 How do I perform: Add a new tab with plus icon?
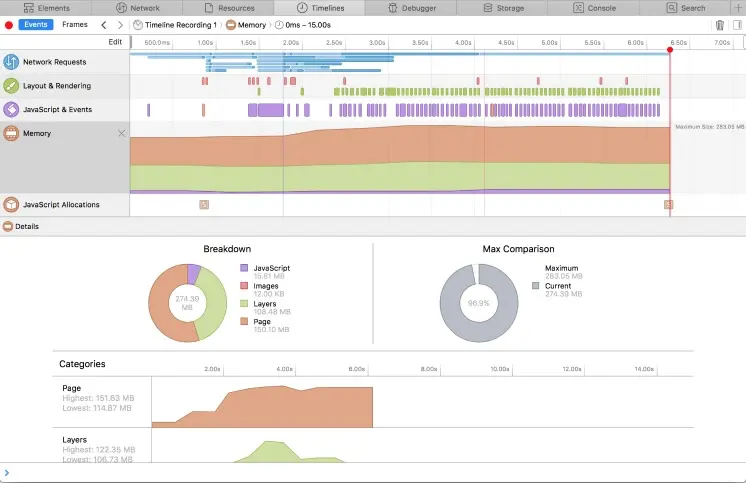[x=738, y=8]
